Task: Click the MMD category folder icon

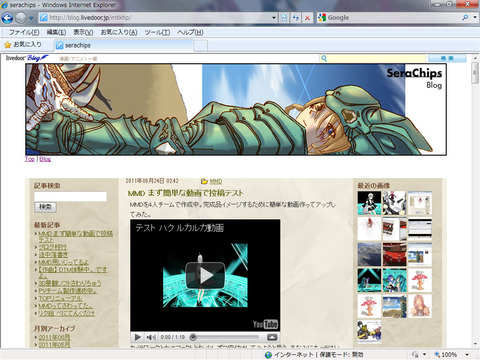Action: pos(204,181)
